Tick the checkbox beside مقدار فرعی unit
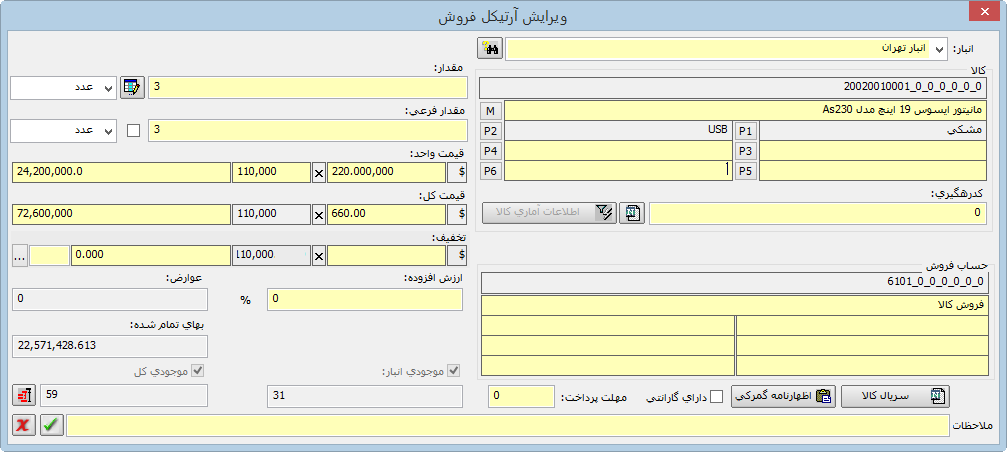The height and width of the screenshot is (452, 1007). pyautogui.click(x=133, y=130)
